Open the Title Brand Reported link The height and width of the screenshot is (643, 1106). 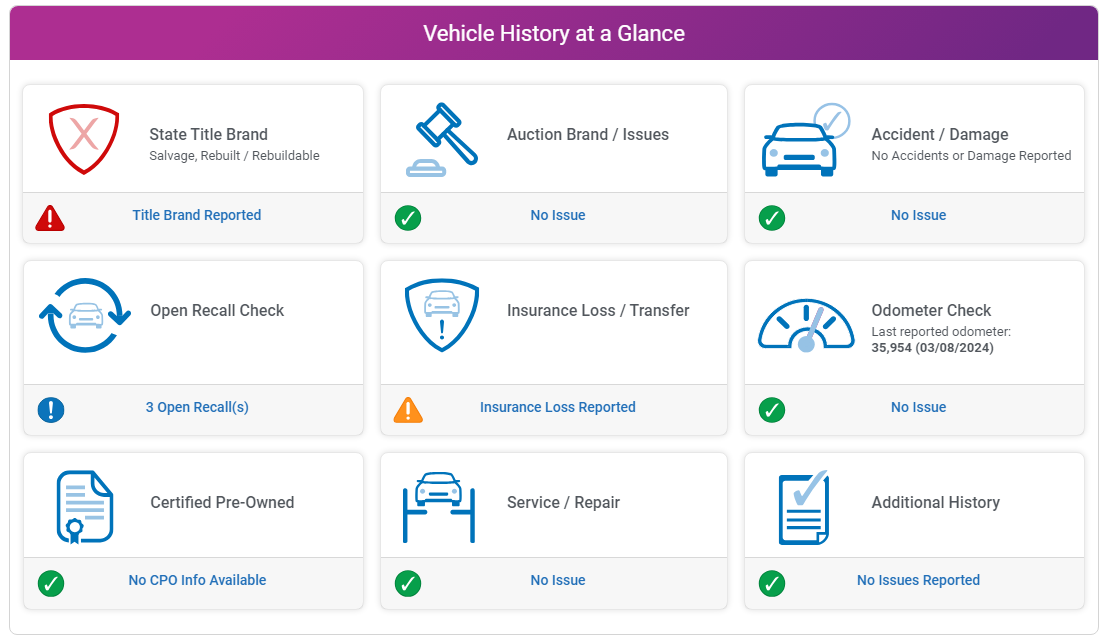click(197, 215)
